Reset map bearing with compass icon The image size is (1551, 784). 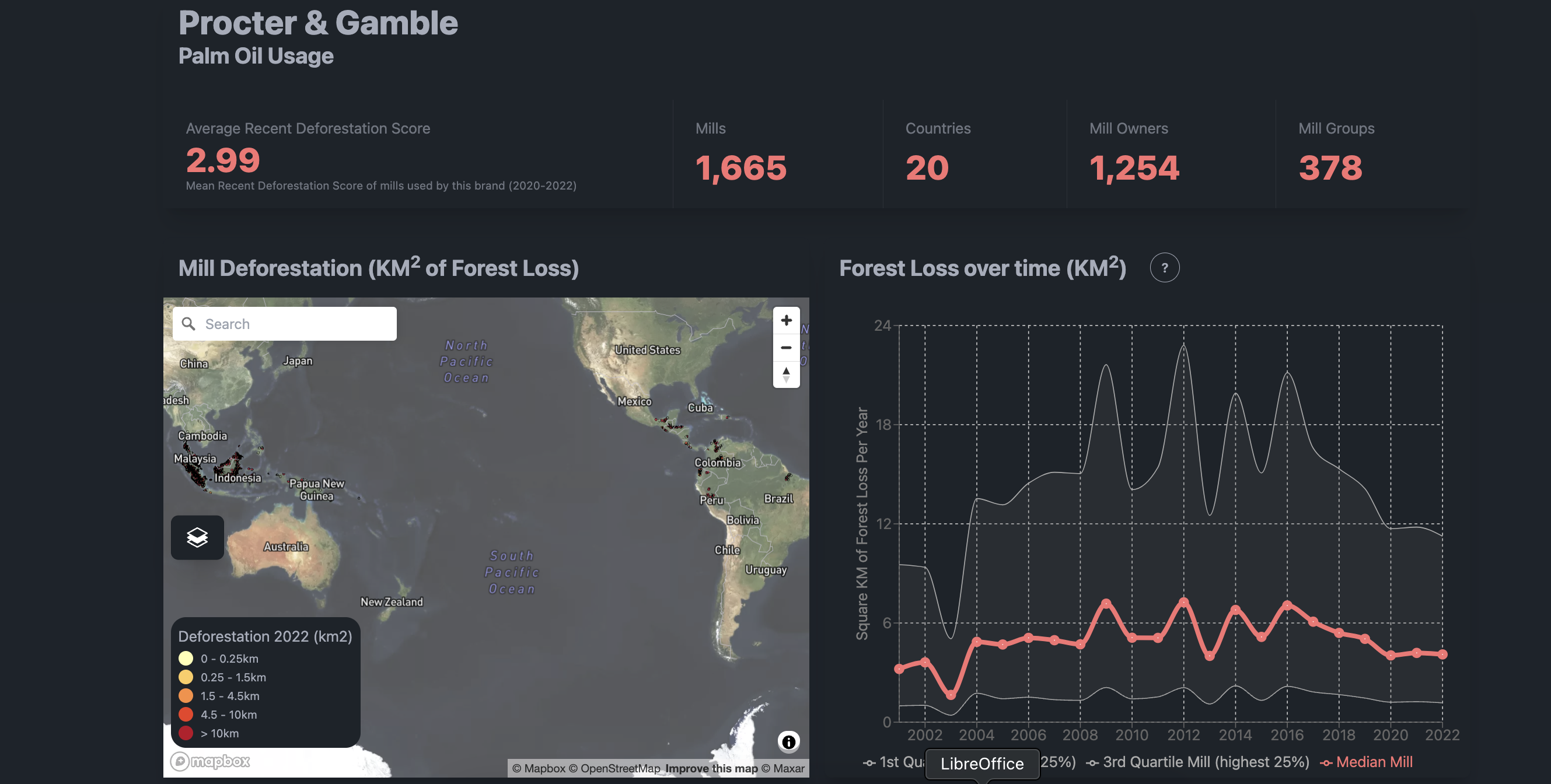(786, 374)
